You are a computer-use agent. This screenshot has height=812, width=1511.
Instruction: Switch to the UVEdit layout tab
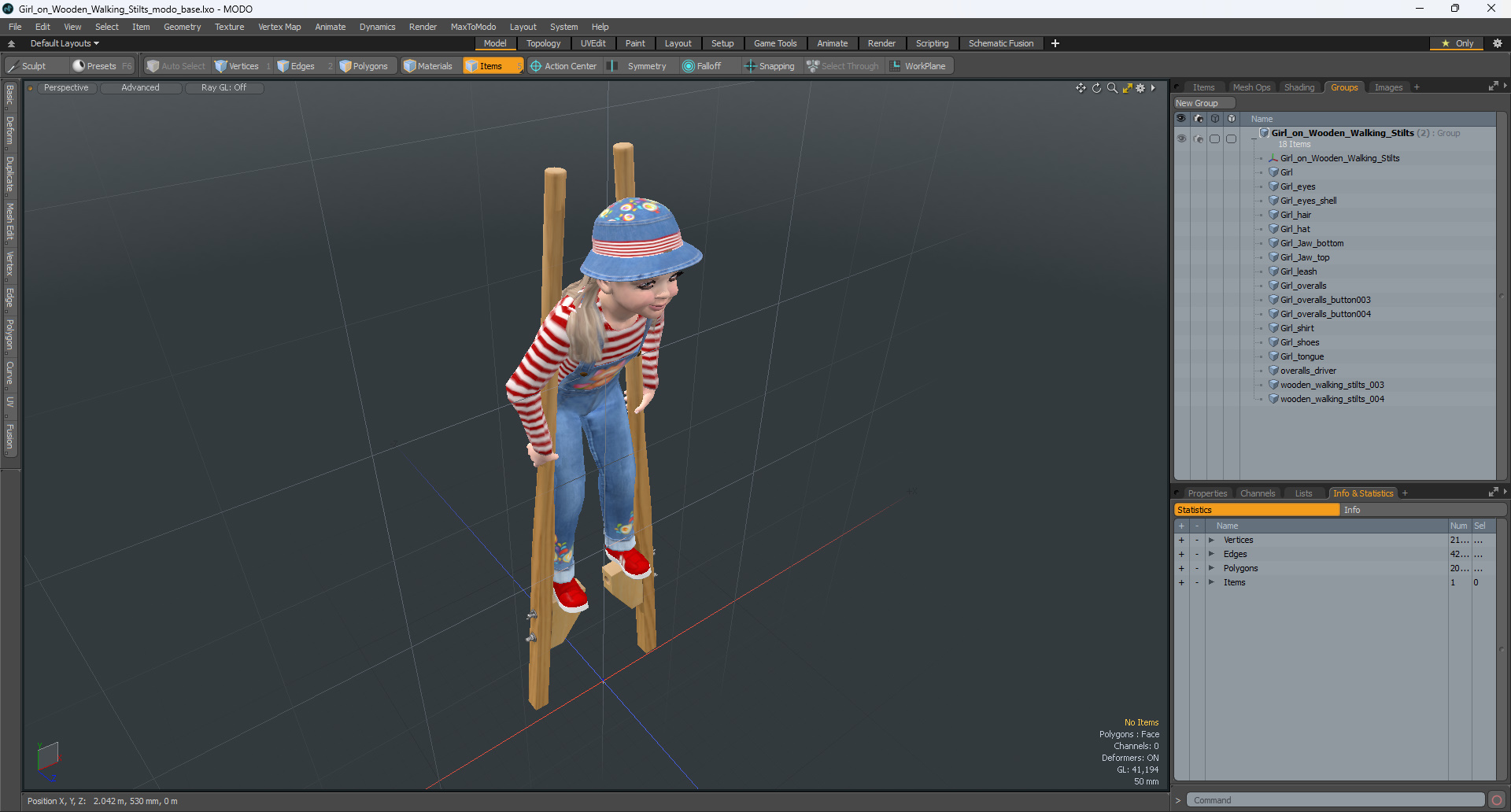[x=593, y=43]
